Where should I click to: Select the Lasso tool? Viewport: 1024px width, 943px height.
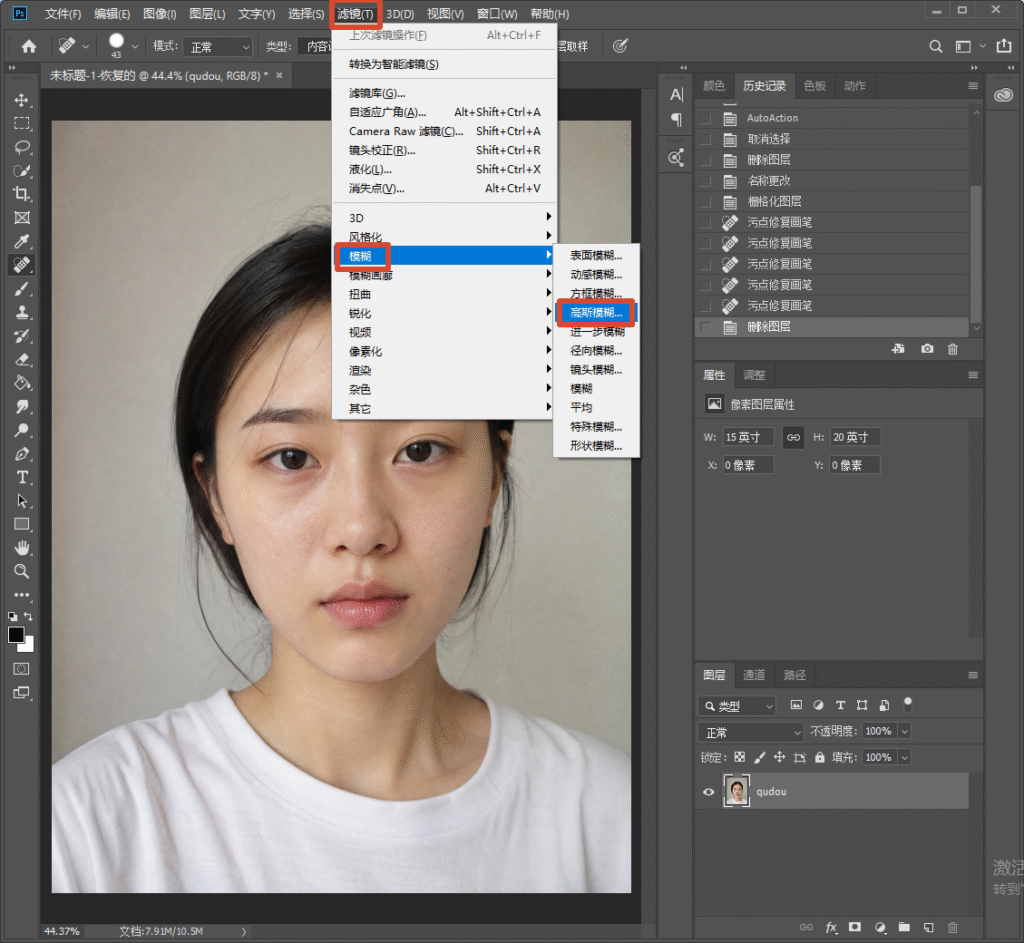coord(22,147)
